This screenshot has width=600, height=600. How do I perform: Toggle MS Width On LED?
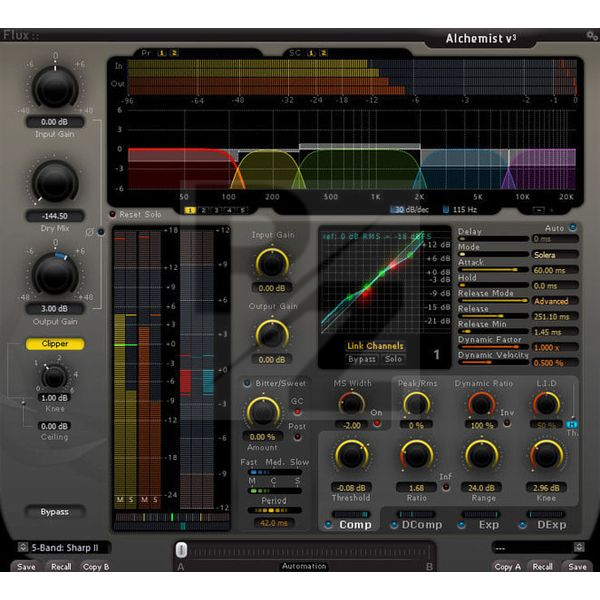click(377, 423)
